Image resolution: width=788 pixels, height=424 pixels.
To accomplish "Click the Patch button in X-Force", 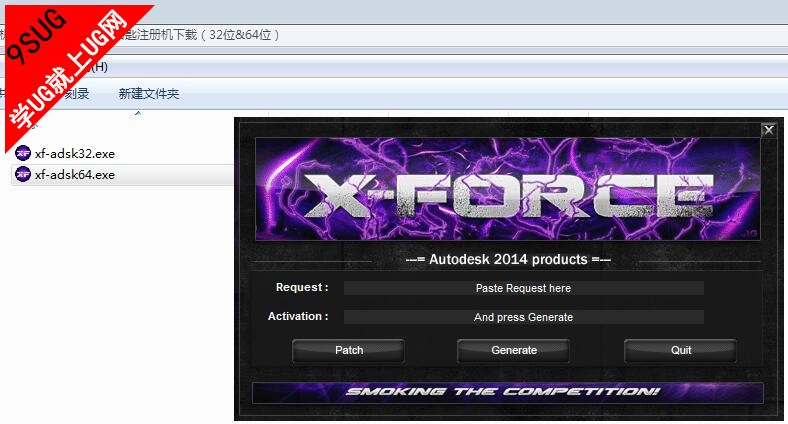I will click(348, 351).
